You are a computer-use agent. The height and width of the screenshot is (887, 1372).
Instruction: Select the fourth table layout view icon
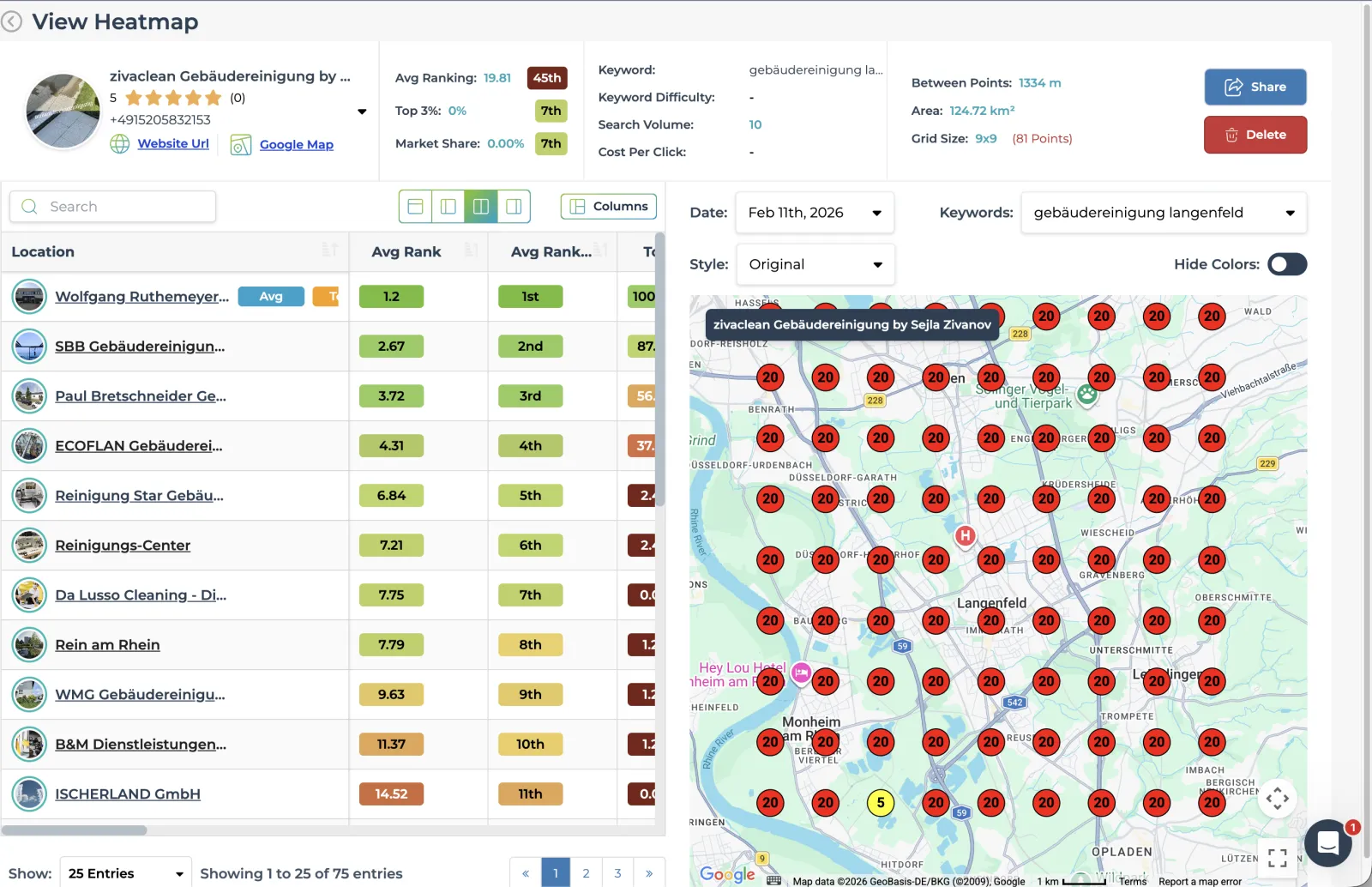tap(514, 206)
